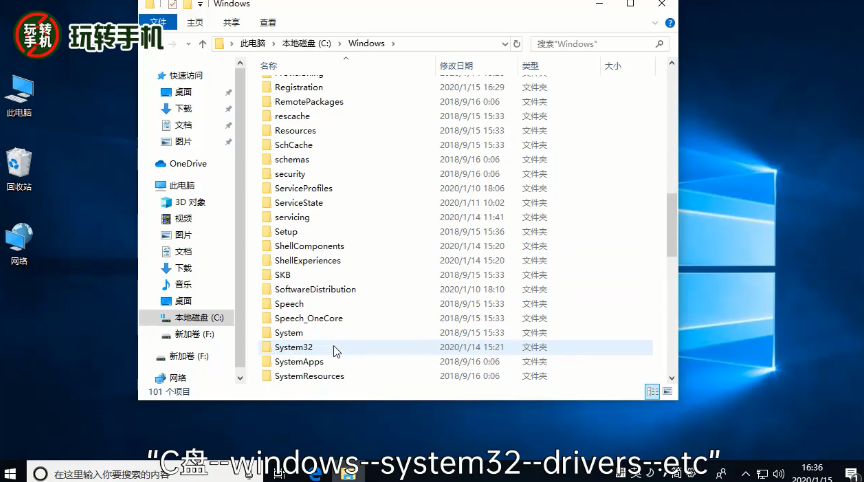Select the System folder
Viewport: 864px width, 482px height.
288,332
